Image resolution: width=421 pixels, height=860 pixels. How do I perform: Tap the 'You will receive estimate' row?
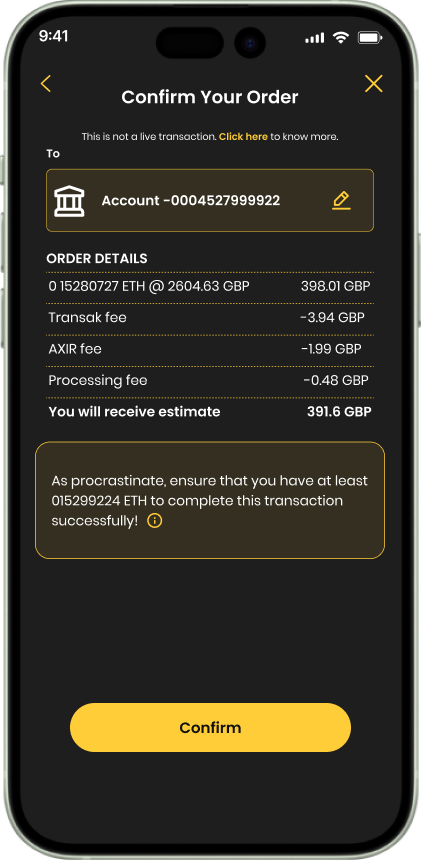pyautogui.click(x=210, y=412)
